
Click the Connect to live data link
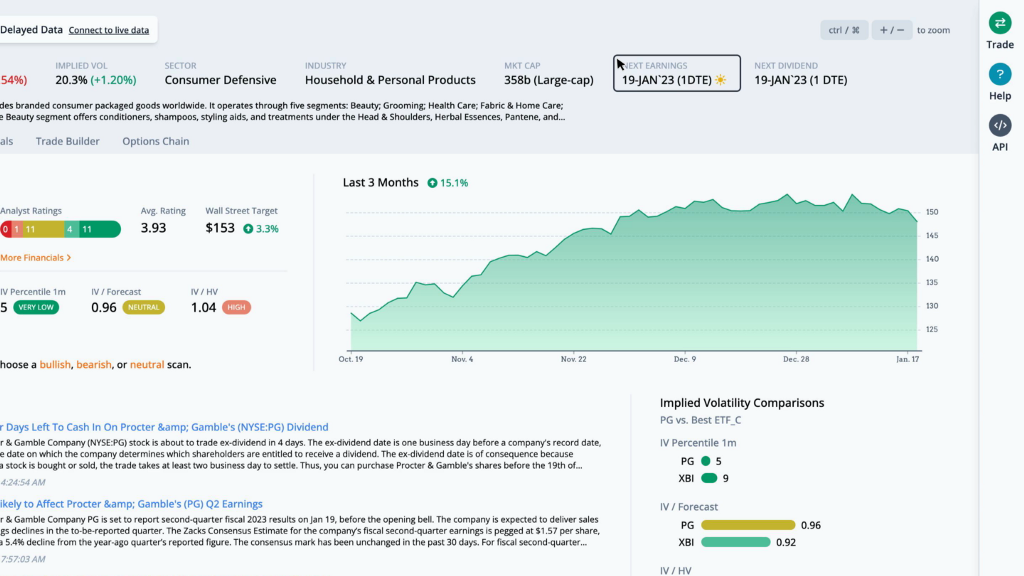click(109, 30)
